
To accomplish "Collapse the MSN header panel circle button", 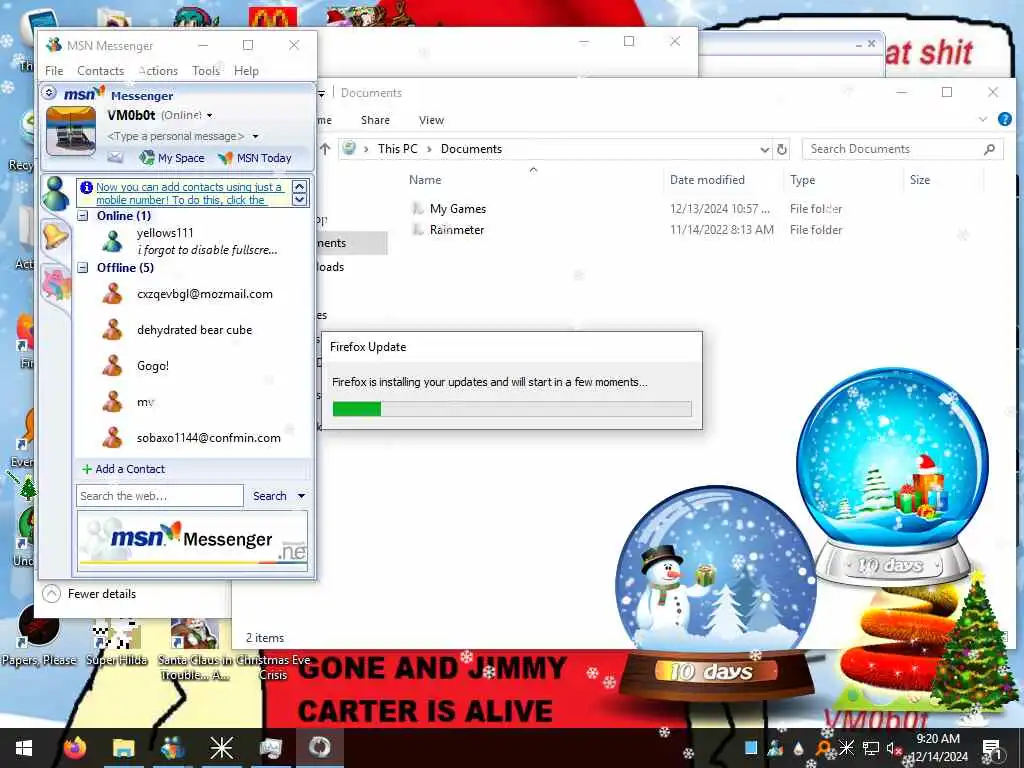I will click(x=49, y=93).
